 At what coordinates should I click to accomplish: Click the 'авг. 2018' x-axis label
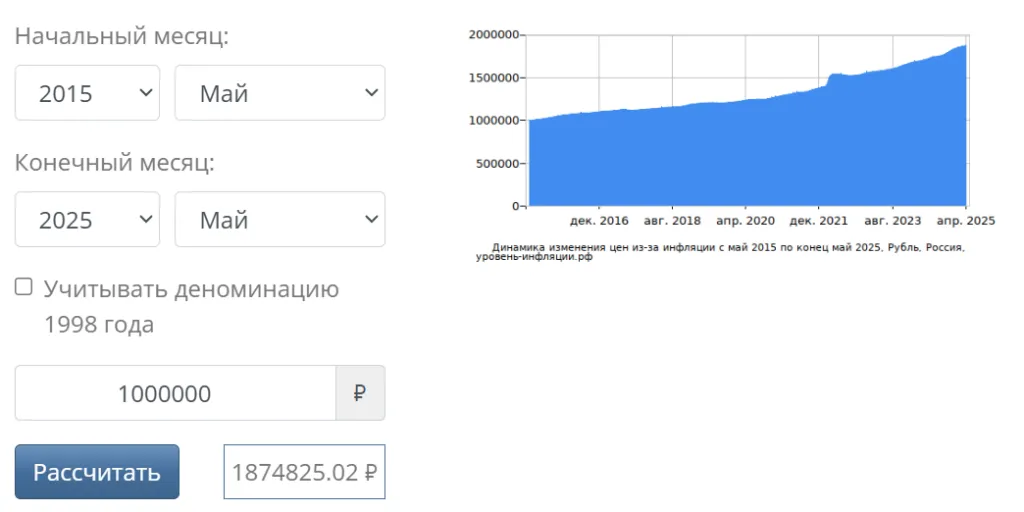[673, 220]
